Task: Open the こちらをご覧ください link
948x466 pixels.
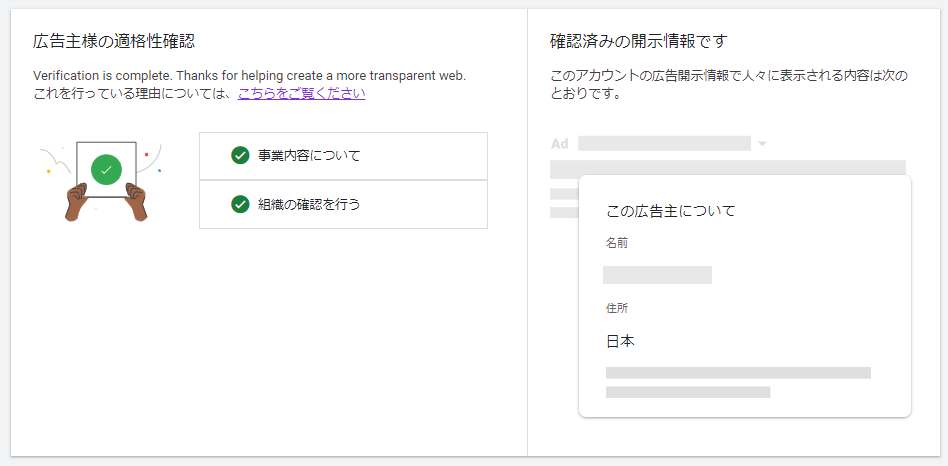Action: click(x=301, y=94)
